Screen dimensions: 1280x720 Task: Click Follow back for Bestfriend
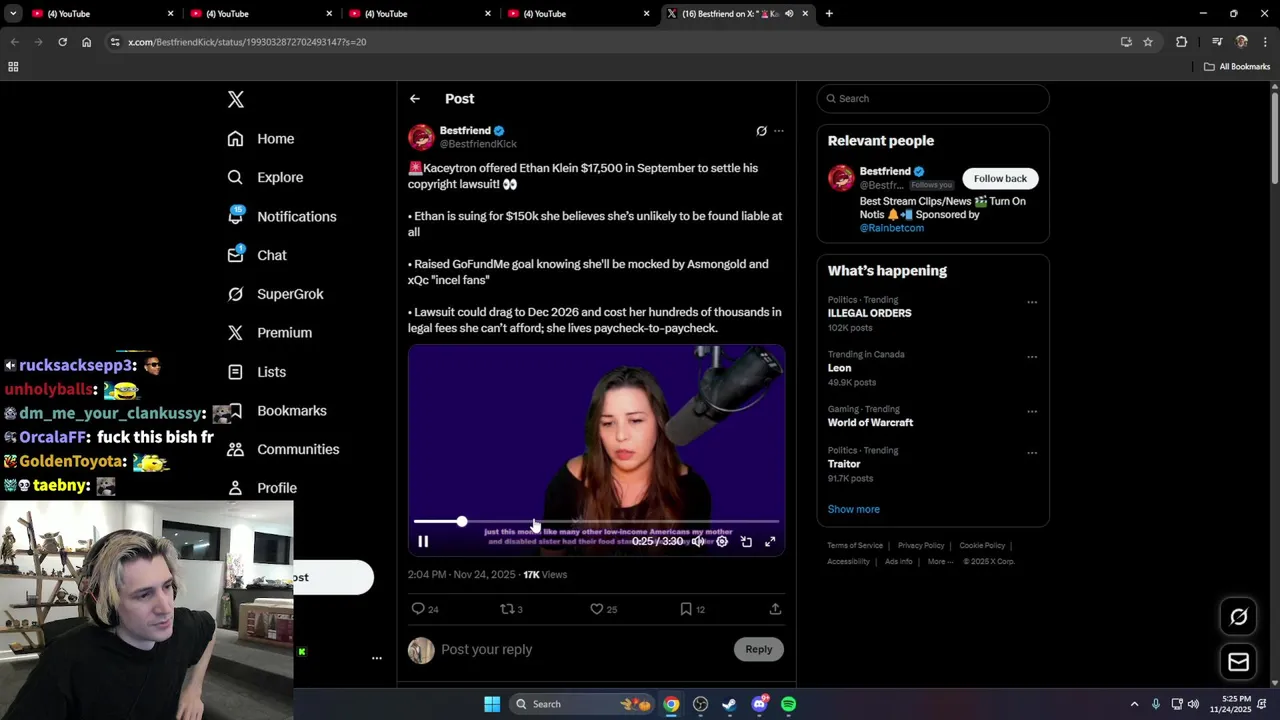[1000, 178]
